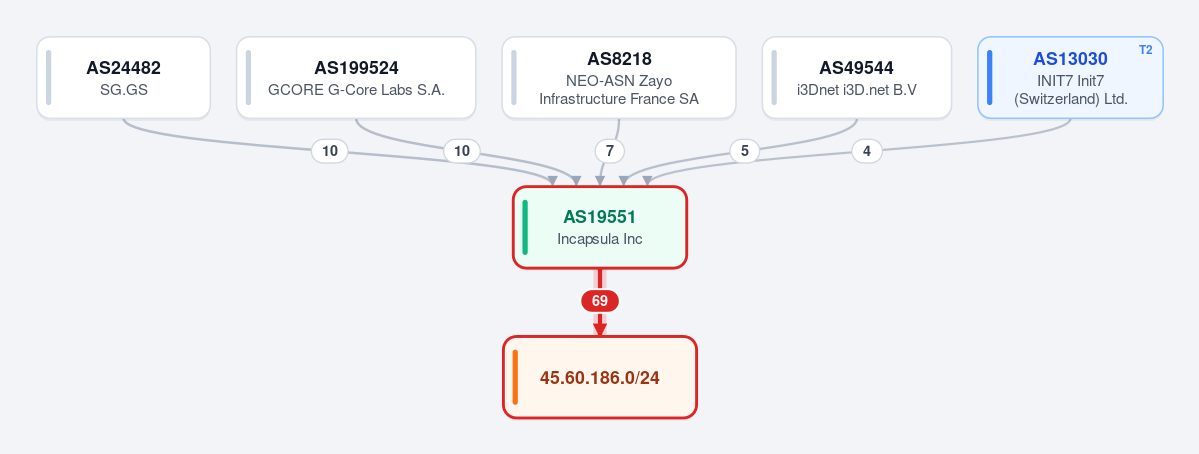This screenshot has width=1199, height=454.
Task: Click the red arrowhead above prefix node
Action: tap(600, 329)
